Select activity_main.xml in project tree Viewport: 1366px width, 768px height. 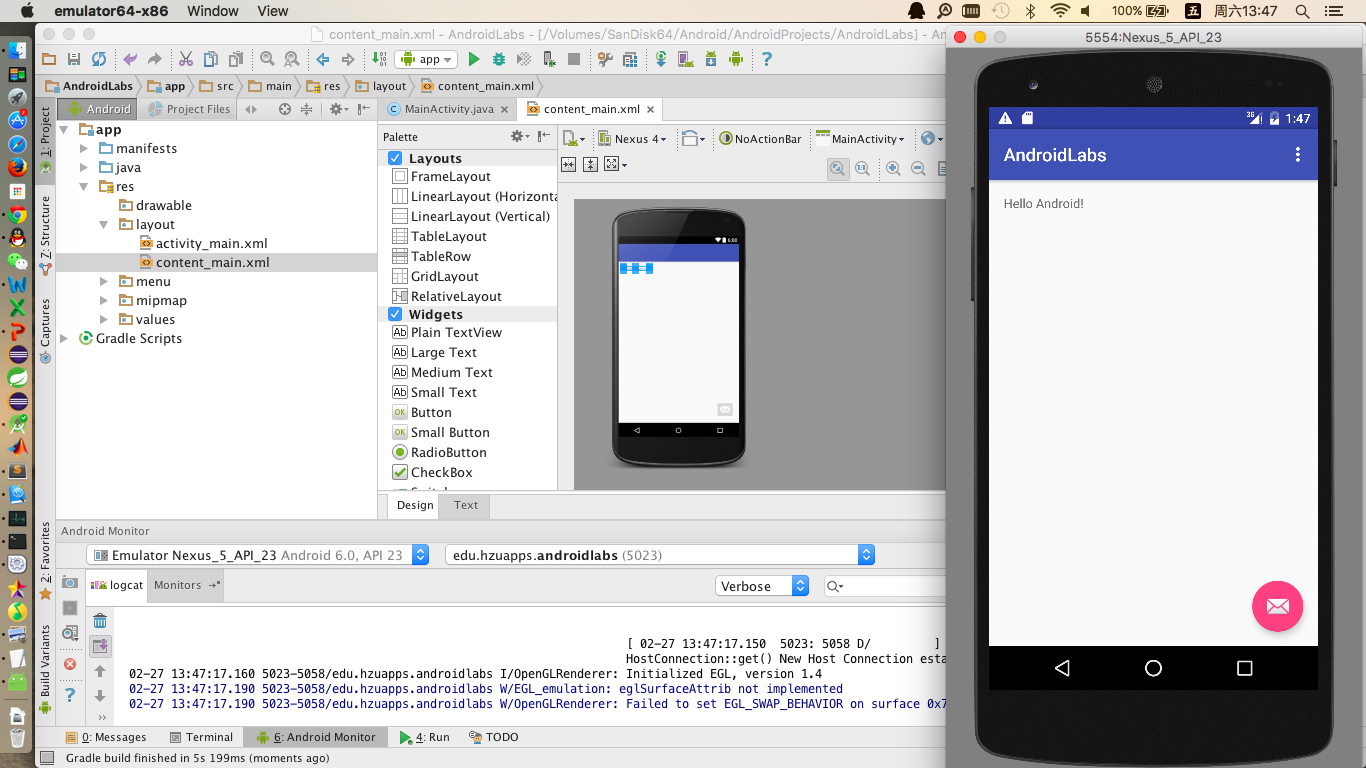click(x=211, y=243)
